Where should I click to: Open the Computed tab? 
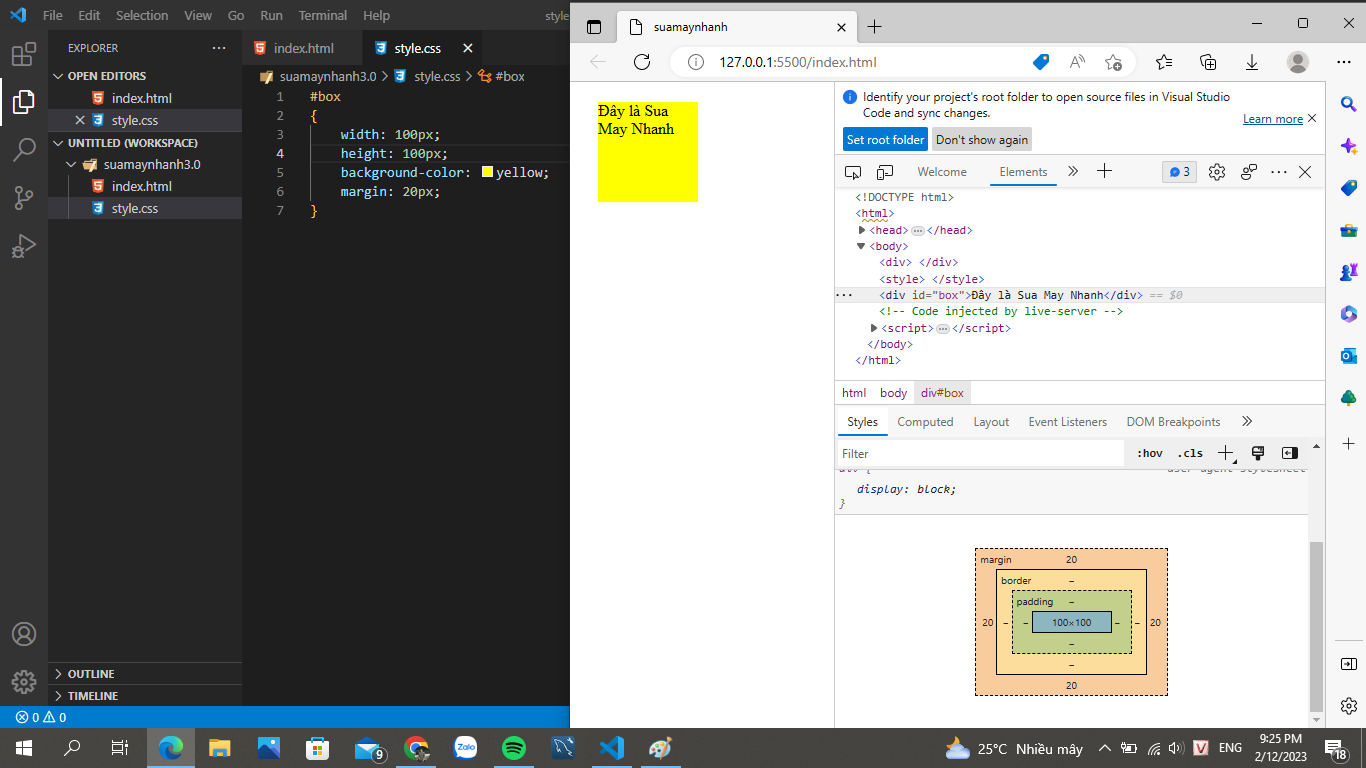(925, 422)
